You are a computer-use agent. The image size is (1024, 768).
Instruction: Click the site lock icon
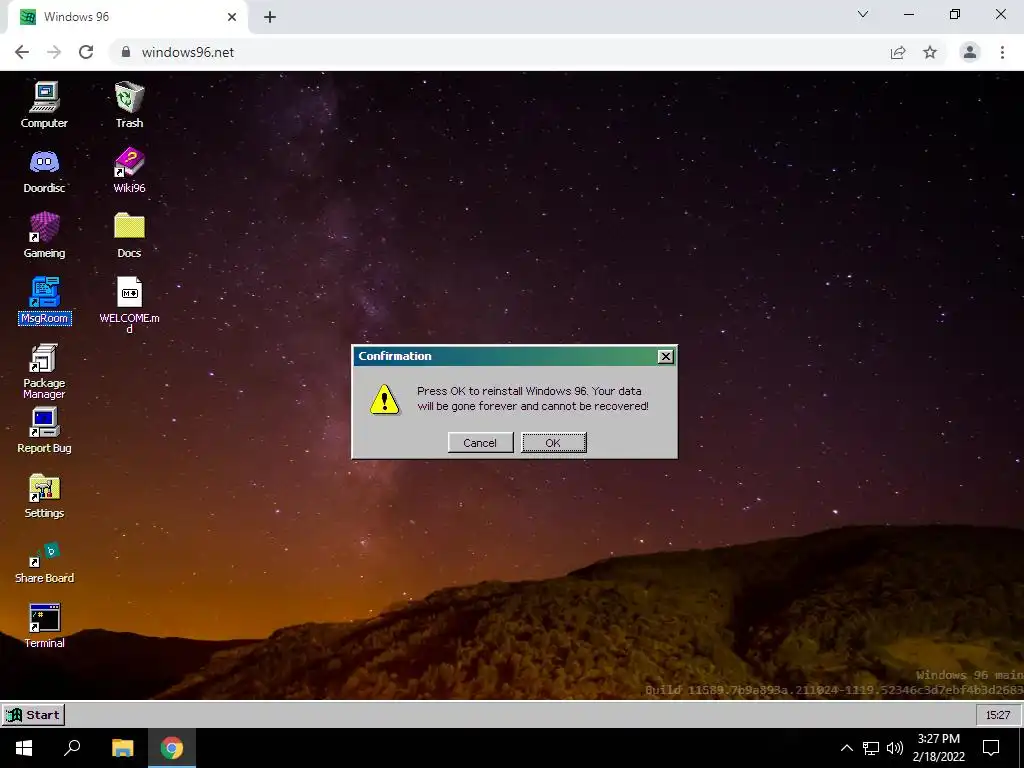pos(126,52)
